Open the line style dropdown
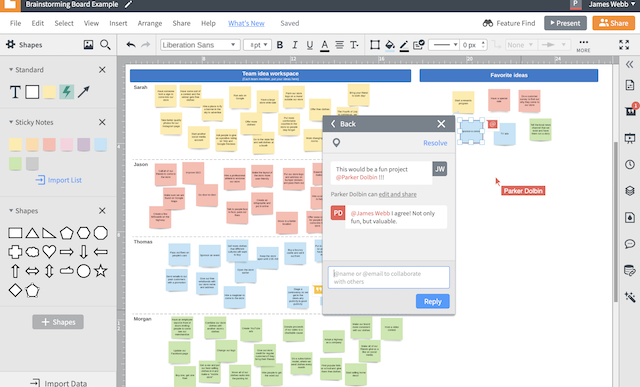This screenshot has width=640, height=387. (x=443, y=45)
